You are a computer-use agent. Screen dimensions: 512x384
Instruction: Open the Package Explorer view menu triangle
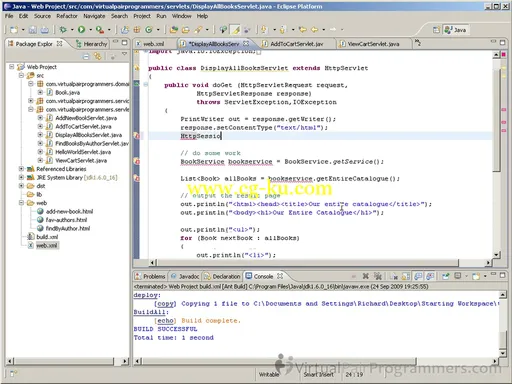tap(124, 54)
